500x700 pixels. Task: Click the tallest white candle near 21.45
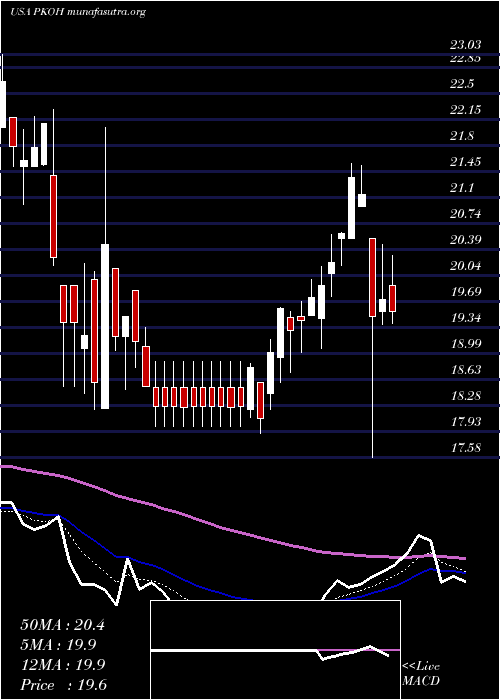(351, 208)
